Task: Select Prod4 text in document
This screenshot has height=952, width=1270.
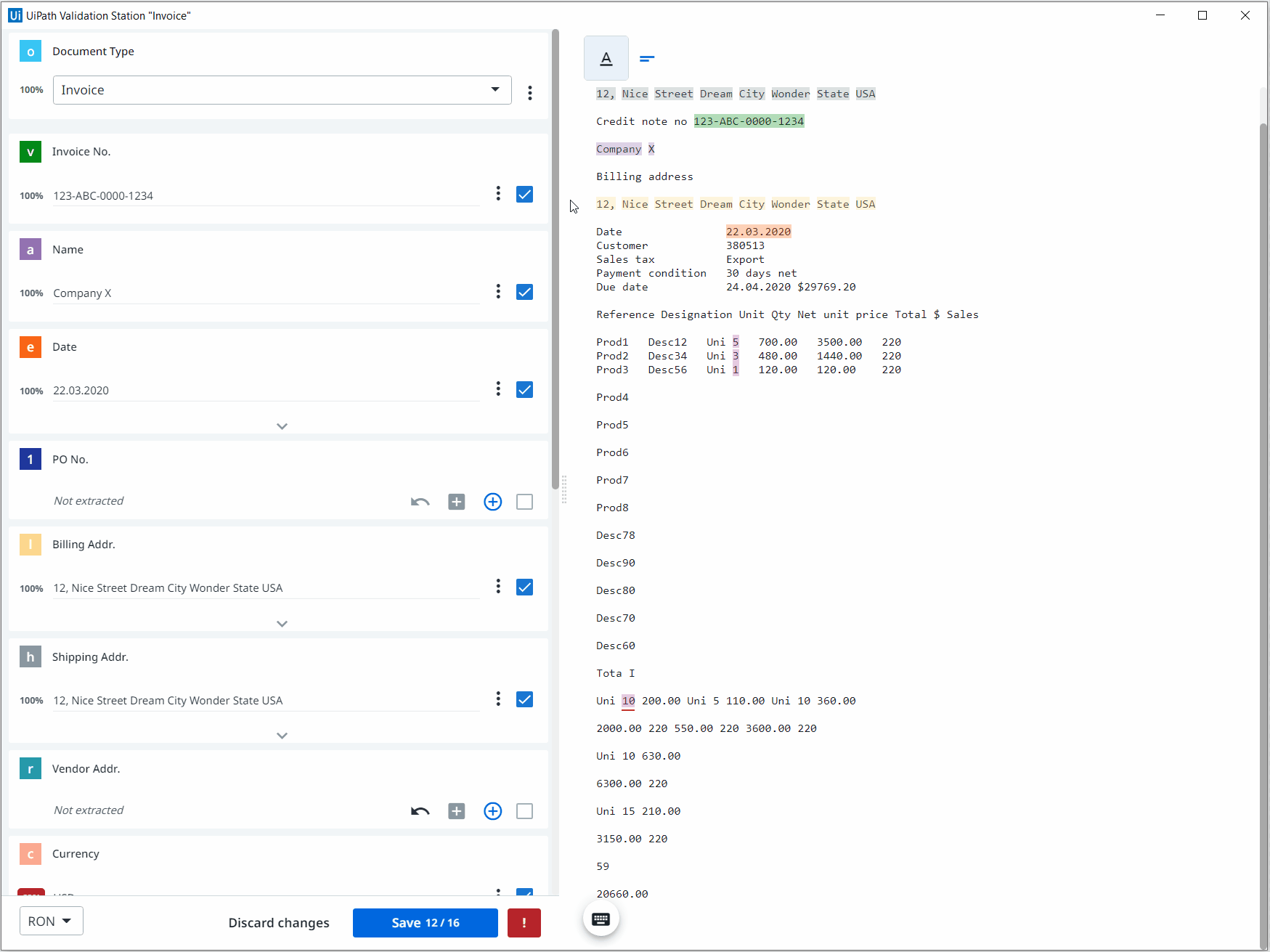Action: pos(612,397)
